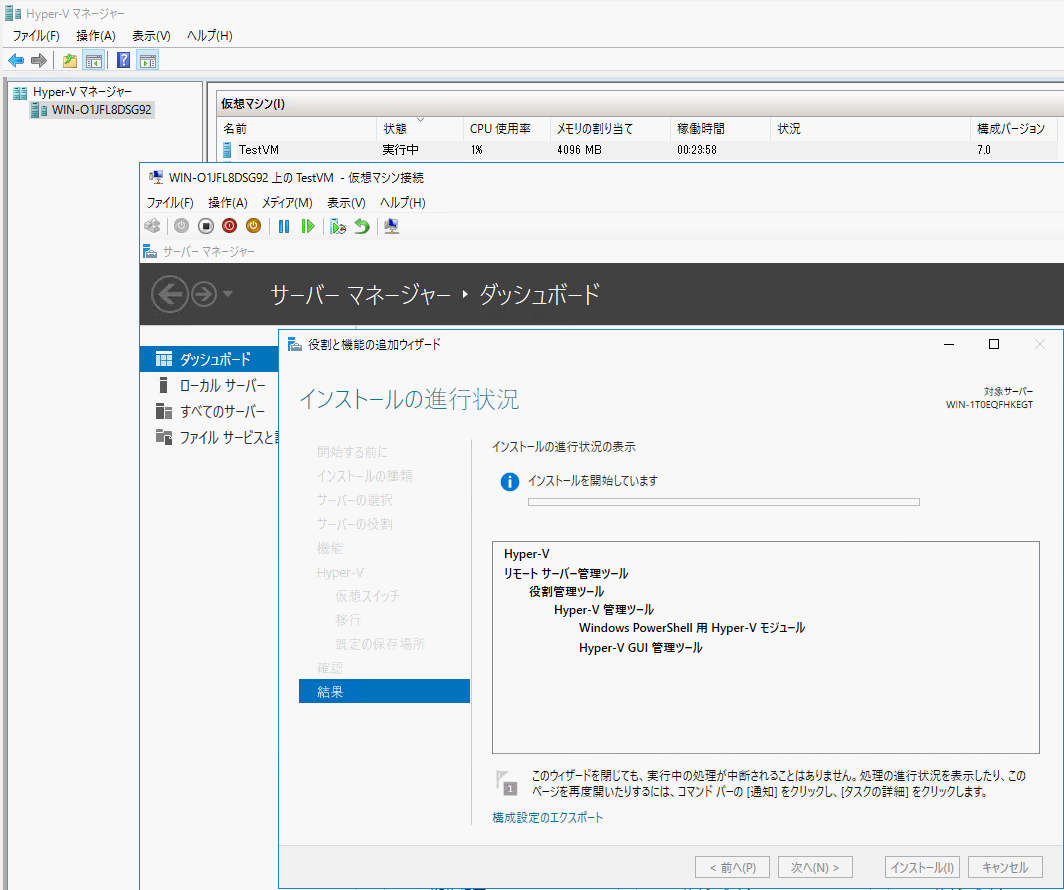1064x890 pixels.
Task: Click the 4096 MB memory cell
Action: click(x=580, y=150)
